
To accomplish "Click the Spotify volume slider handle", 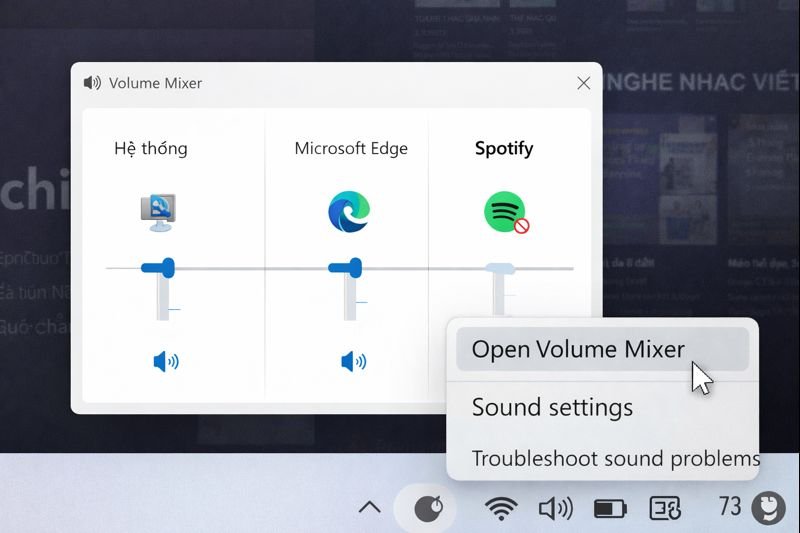I will click(x=500, y=268).
